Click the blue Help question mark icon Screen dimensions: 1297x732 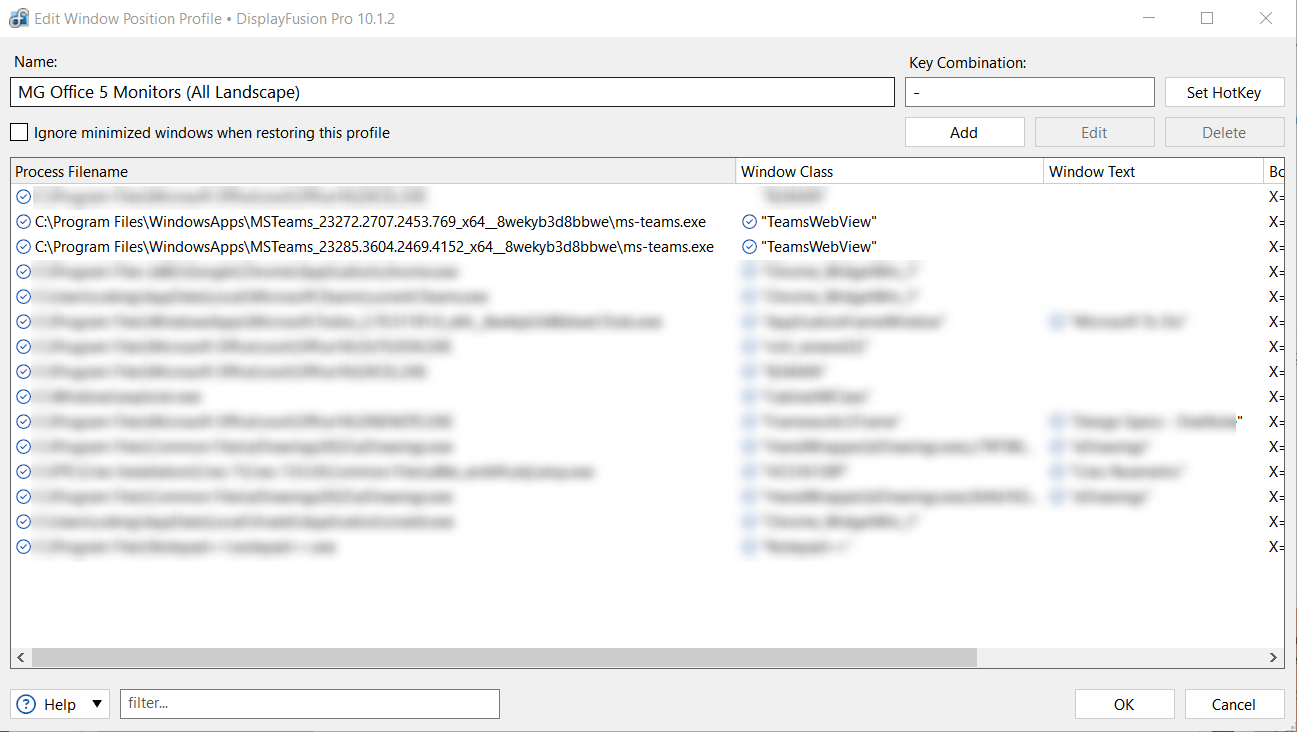pyautogui.click(x=27, y=704)
